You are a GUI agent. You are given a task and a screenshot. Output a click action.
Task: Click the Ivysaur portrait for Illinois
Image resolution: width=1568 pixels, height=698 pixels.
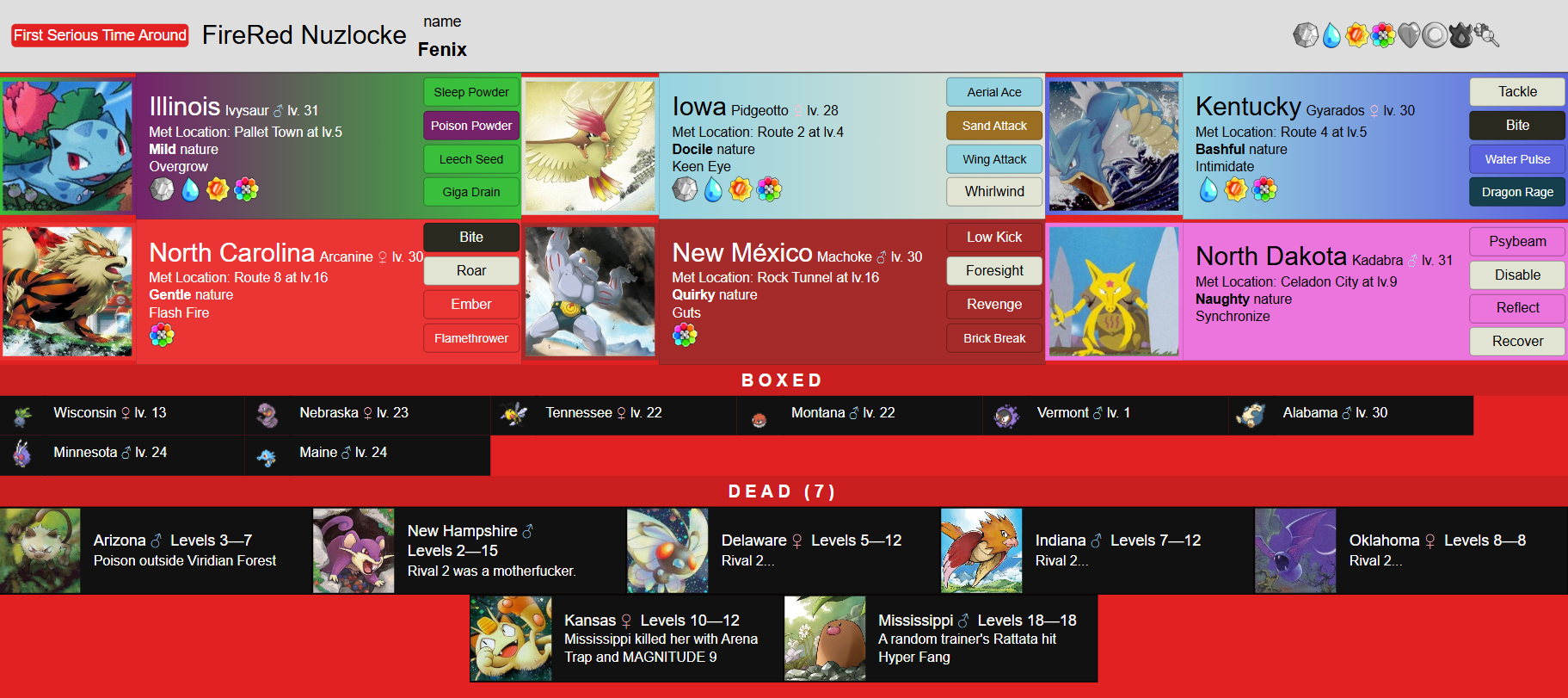click(68, 146)
